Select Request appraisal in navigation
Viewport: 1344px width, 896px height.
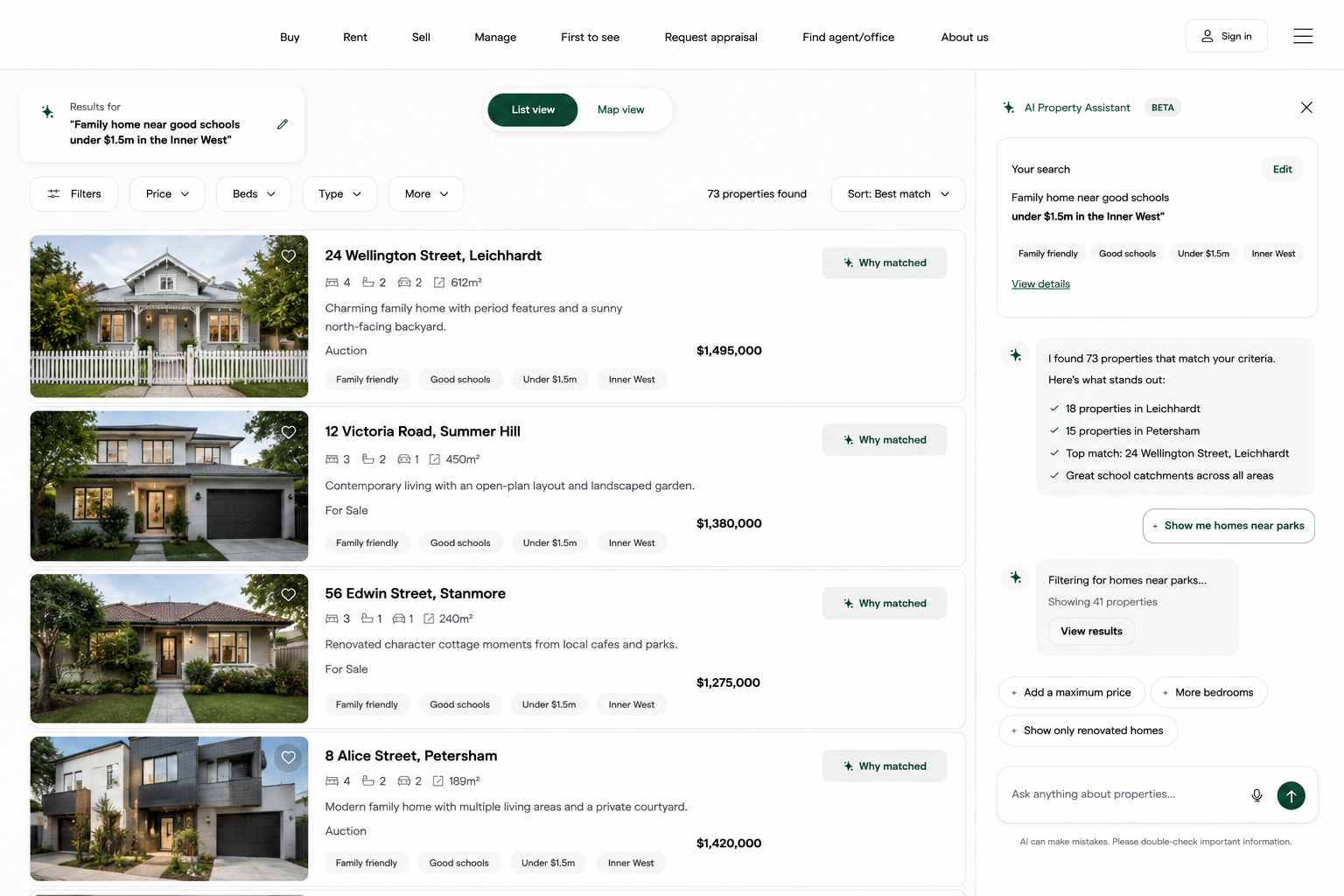tap(710, 37)
